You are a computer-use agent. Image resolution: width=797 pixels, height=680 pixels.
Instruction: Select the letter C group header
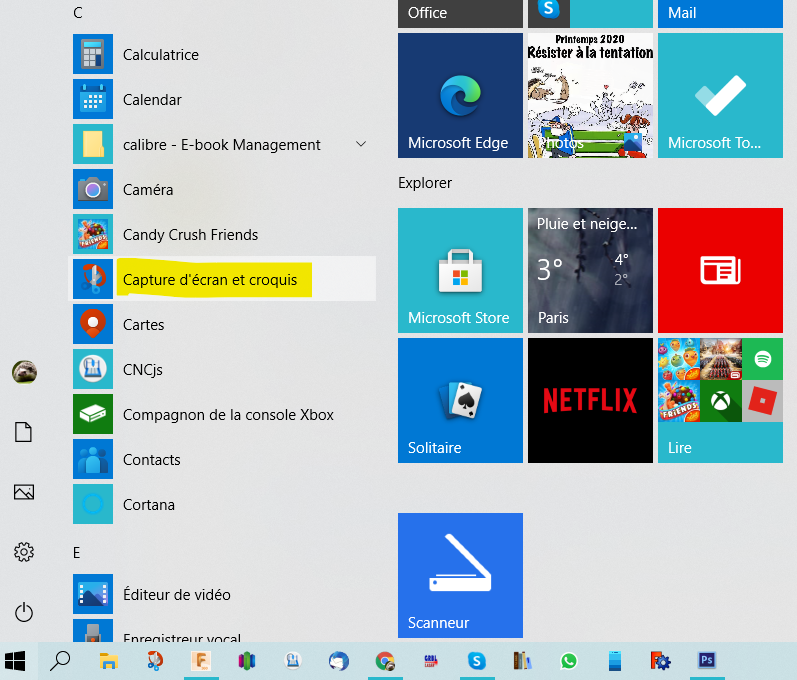coord(78,13)
